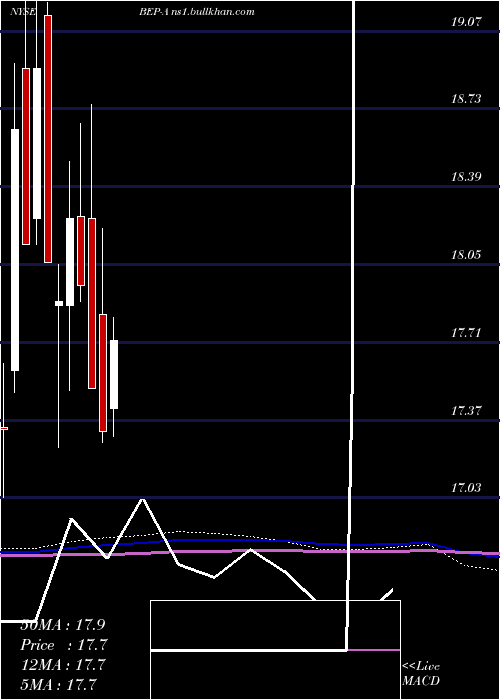Image resolution: width=500 pixels, height=700 pixels.
Task: Click the NYSE exchange label
Action: 23,12
